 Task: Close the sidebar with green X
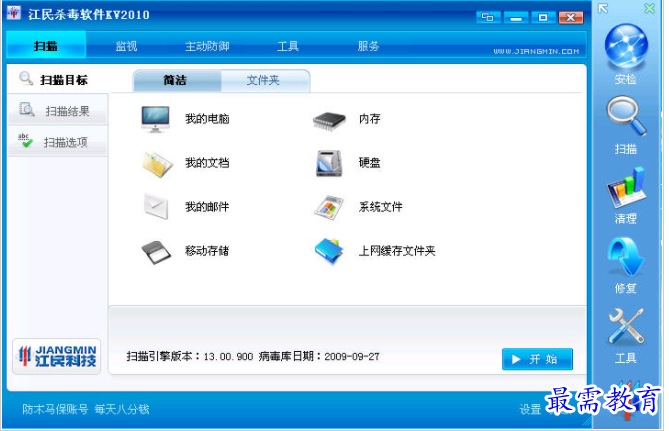click(649, 8)
